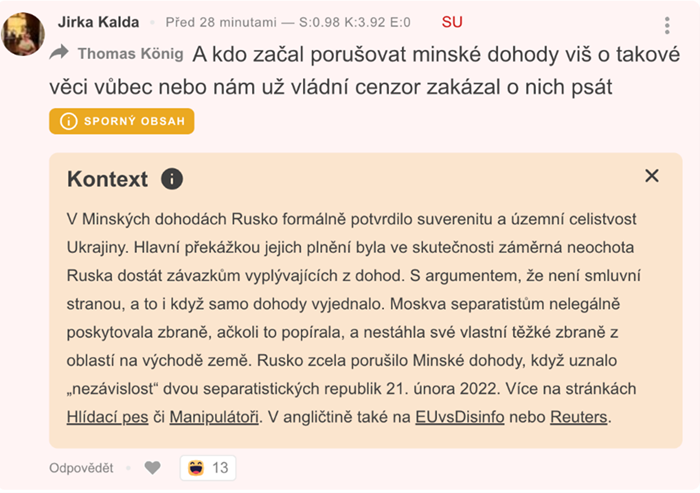
Task: Click the username Jirka Kalda
Action: pos(98,22)
